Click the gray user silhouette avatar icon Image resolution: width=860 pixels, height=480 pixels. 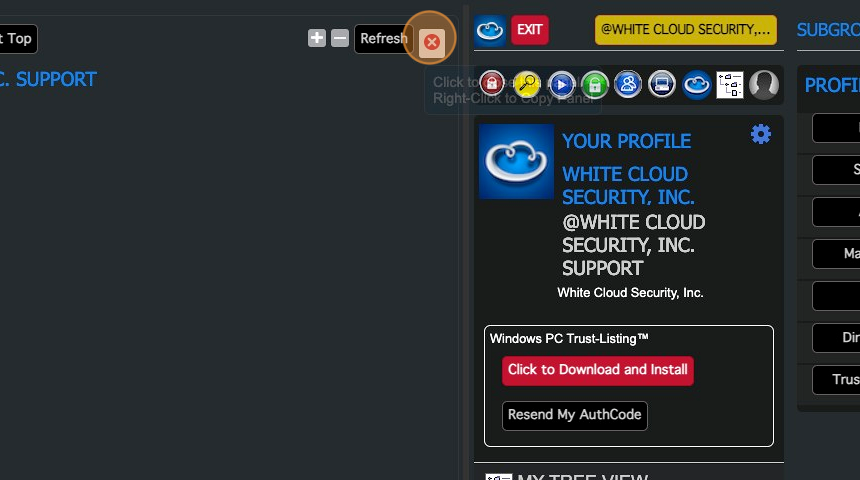tap(764, 85)
